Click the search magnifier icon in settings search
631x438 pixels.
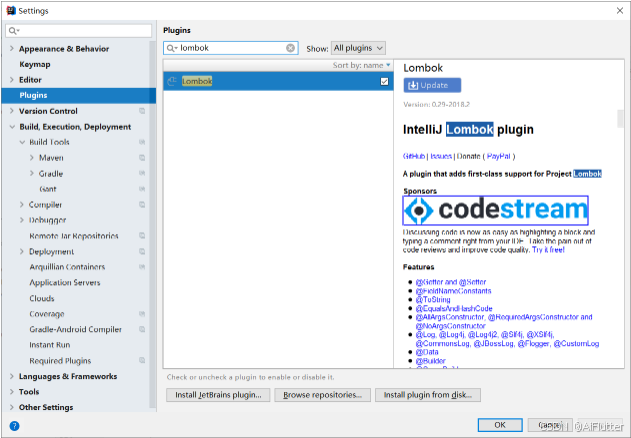coord(13,31)
